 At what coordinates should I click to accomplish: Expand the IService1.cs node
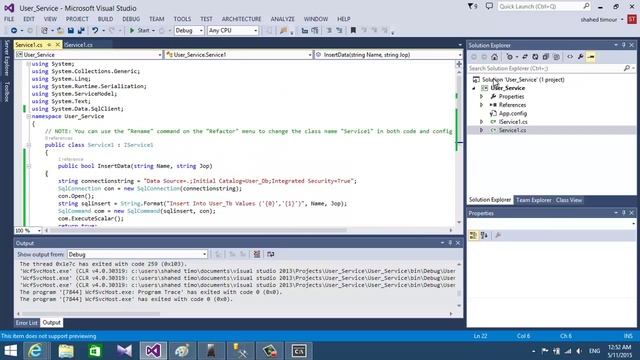click(x=481, y=122)
